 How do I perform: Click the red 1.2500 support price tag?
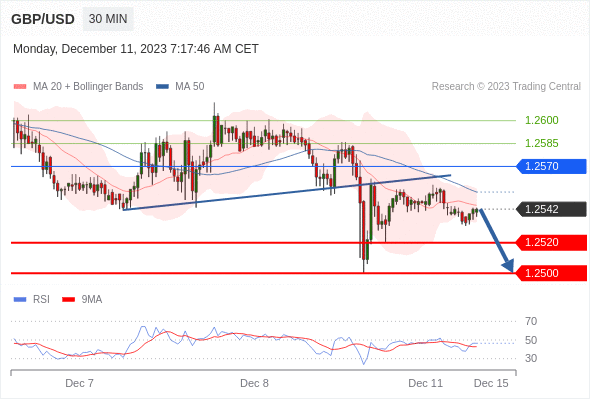pos(551,273)
